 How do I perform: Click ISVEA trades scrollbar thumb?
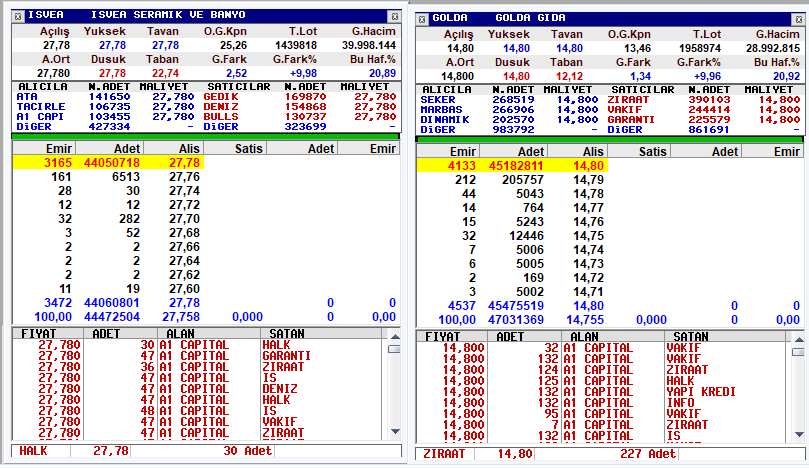395,349
